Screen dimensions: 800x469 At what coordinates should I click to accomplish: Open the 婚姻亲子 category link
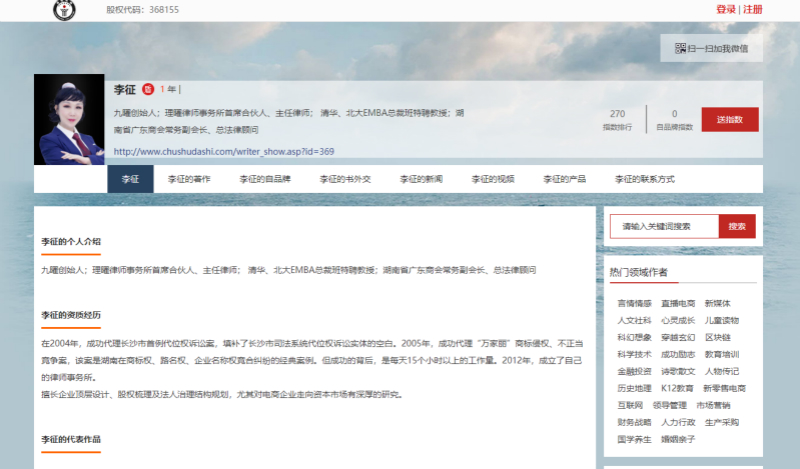coord(677,439)
